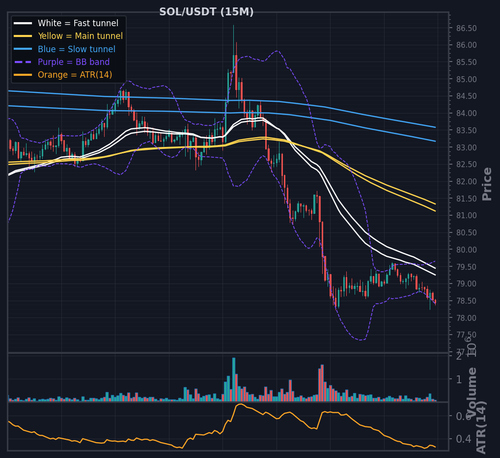Click the 80.50 price axis label
Screen dimensions: 500x458
(x=466, y=233)
